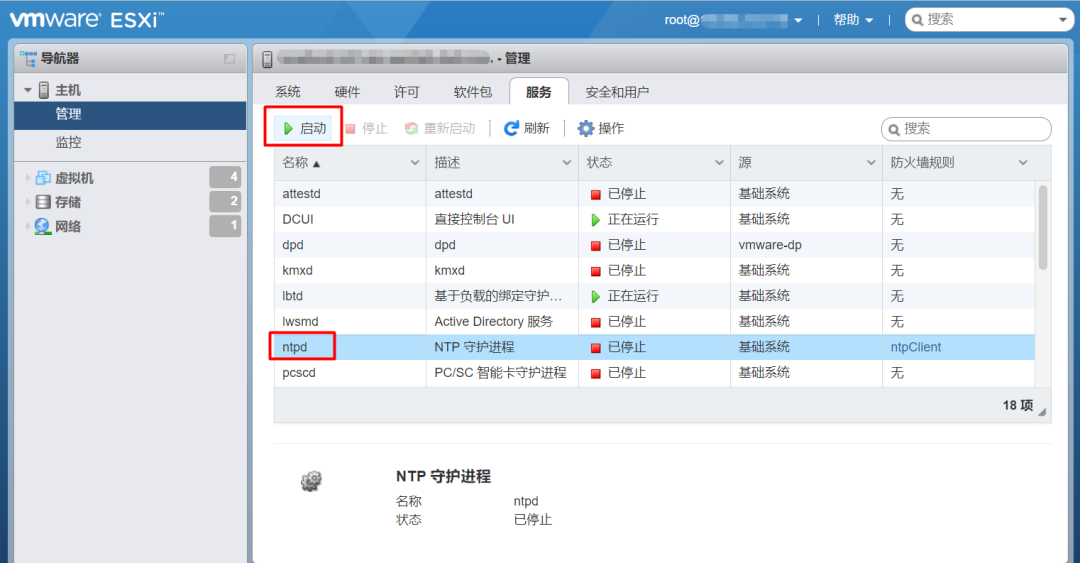
Task: Click the vmware-dp source cell
Action: pos(770,245)
